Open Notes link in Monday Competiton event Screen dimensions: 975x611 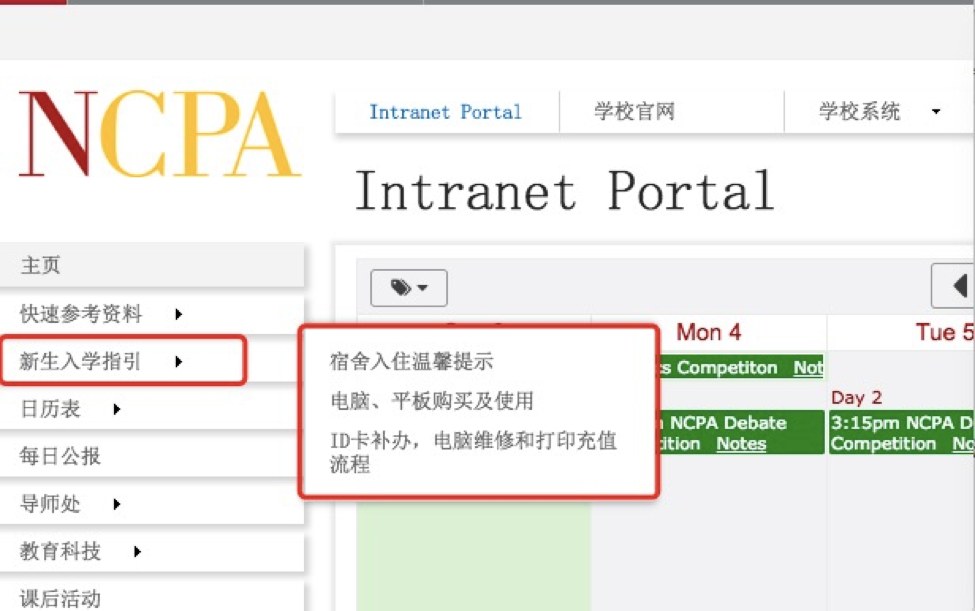[x=808, y=367]
